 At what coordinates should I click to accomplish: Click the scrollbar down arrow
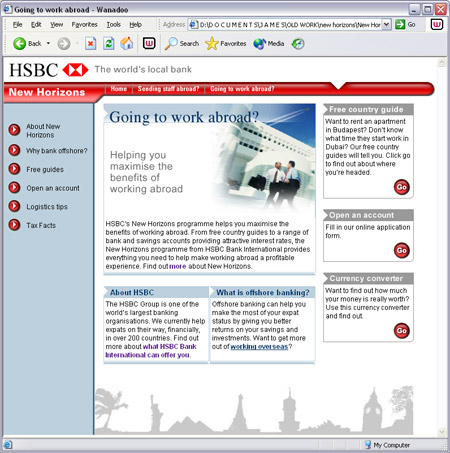pyautogui.click(x=442, y=431)
